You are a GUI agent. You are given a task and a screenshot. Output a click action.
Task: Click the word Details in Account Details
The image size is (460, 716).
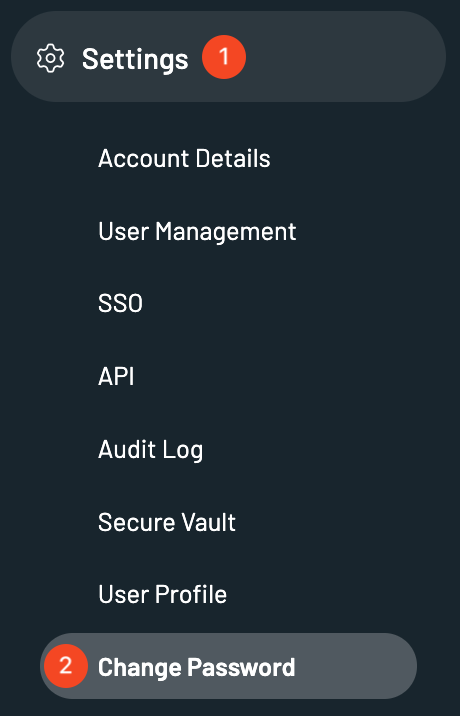point(233,158)
